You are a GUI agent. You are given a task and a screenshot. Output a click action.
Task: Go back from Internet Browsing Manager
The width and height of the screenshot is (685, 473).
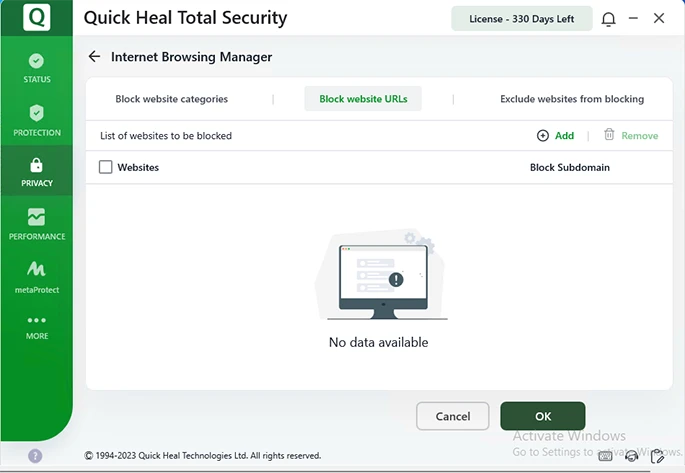[x=95, y=57]
